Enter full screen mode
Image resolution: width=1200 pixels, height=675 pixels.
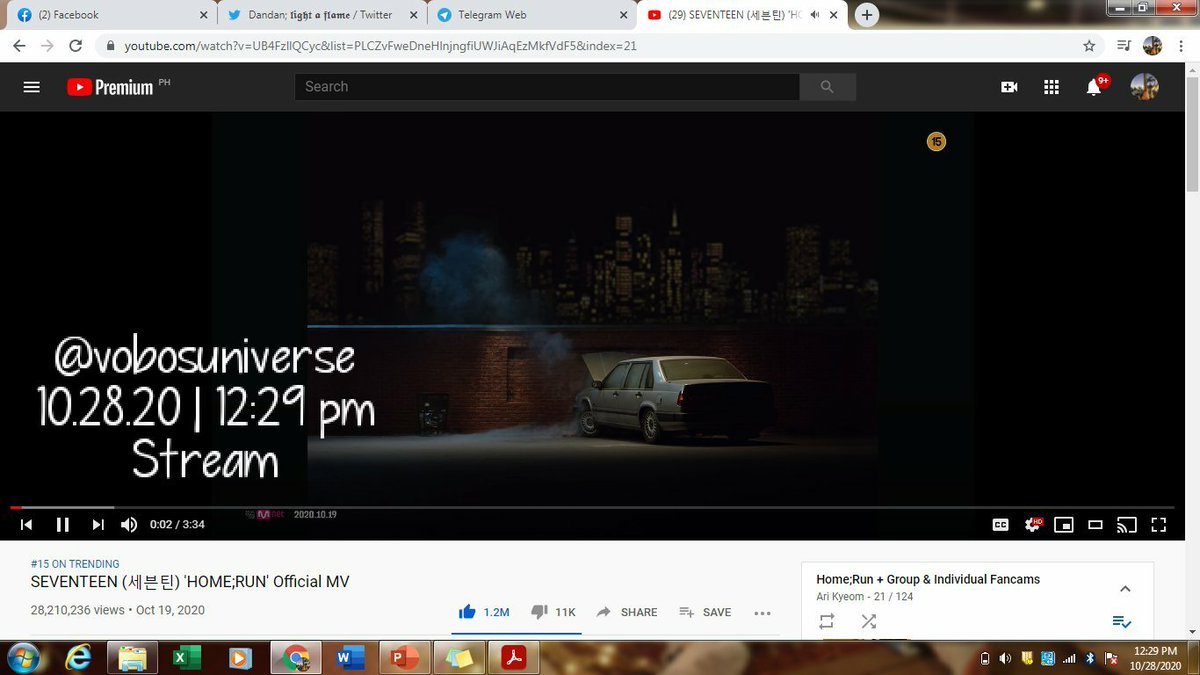tap(1159, 524)
